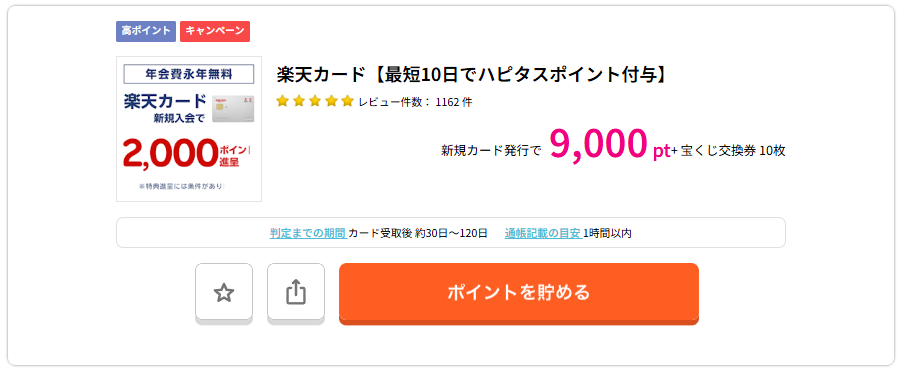Open the 通帳記載の目安 link

tap(543, 233)
